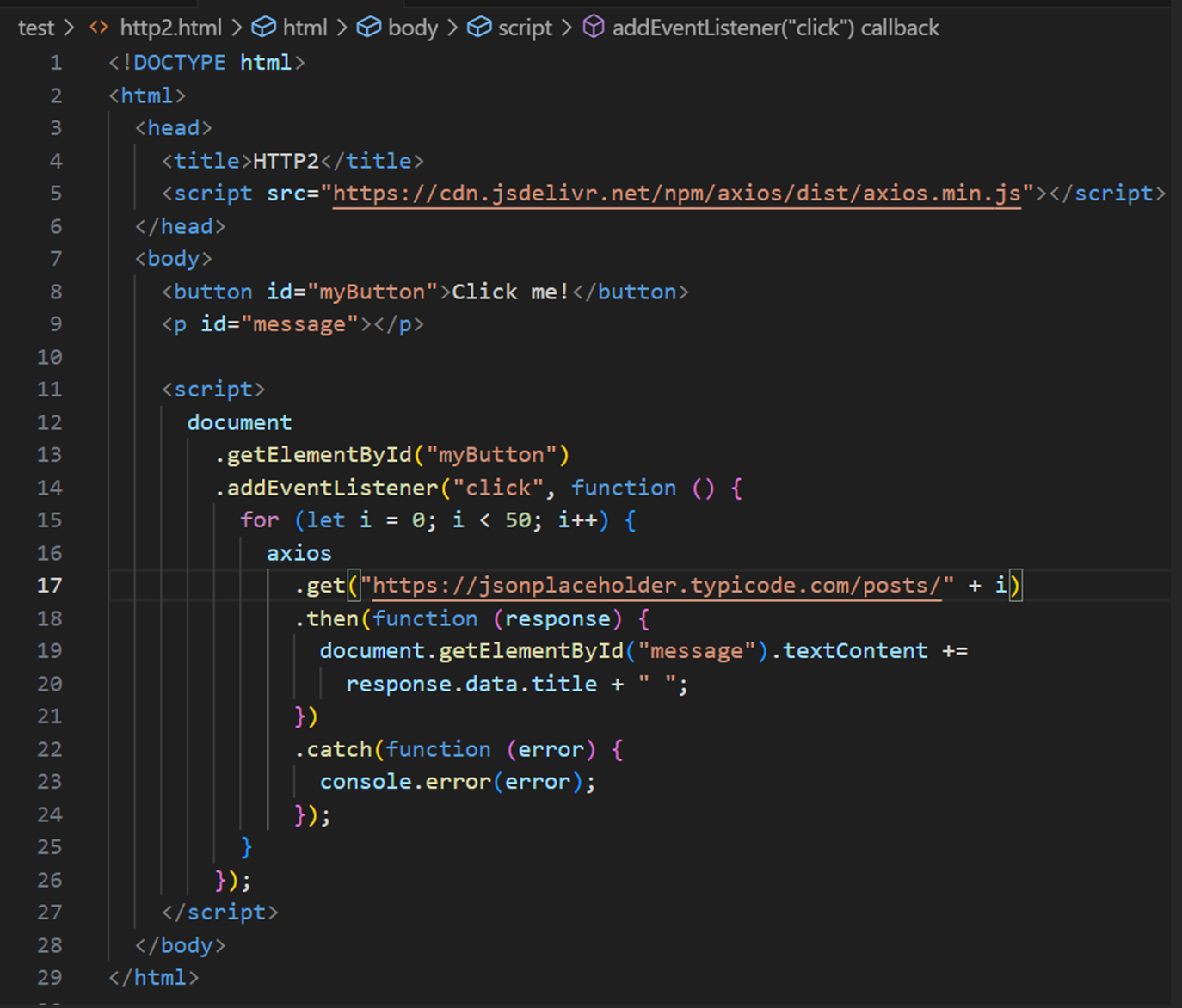Viewport: 1182px width, 1008px height.
Task: Open the jsonplaceholder posts URL link
Action: (657, 586)
